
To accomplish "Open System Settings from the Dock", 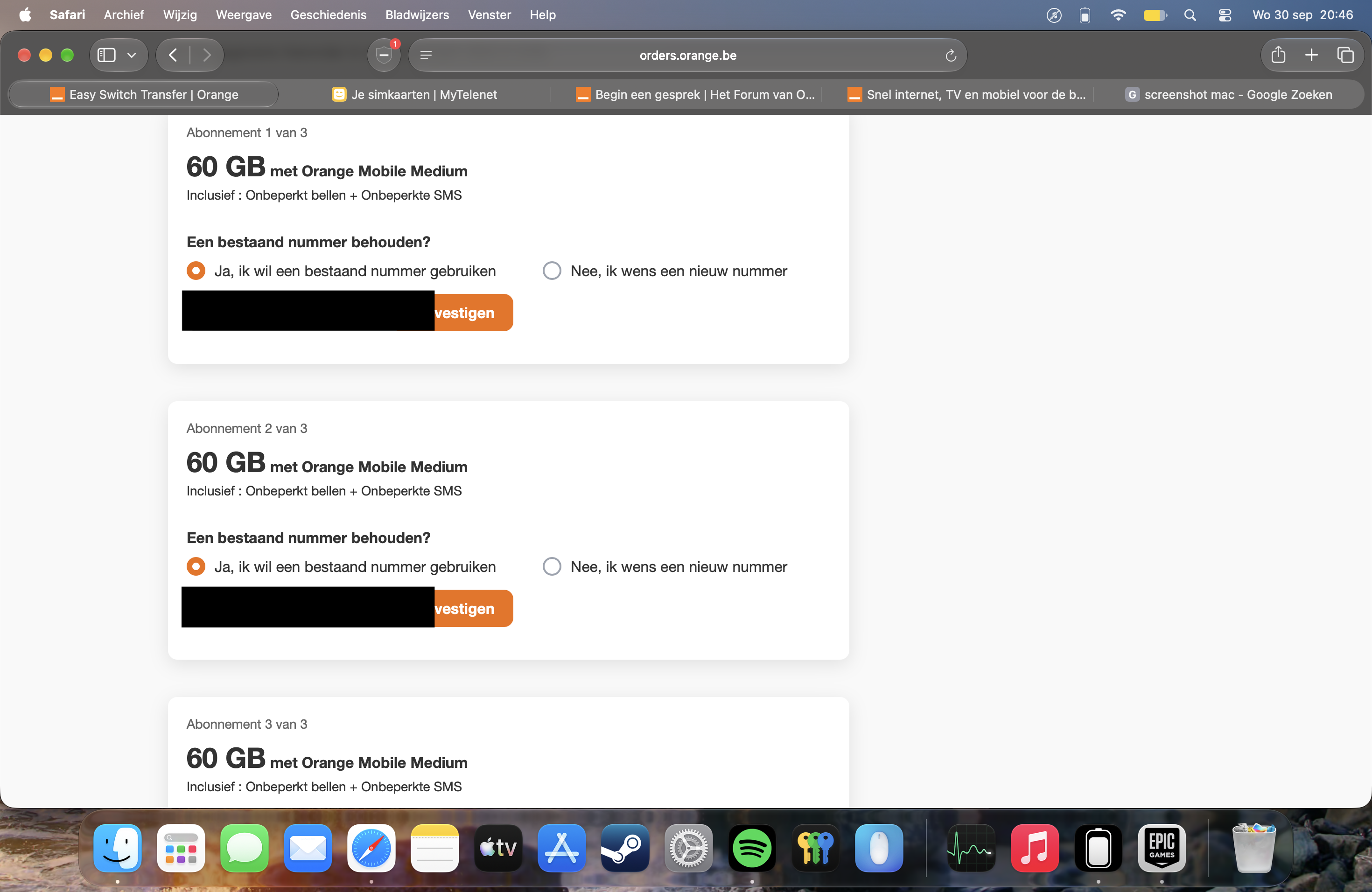I will click(688, 848).
